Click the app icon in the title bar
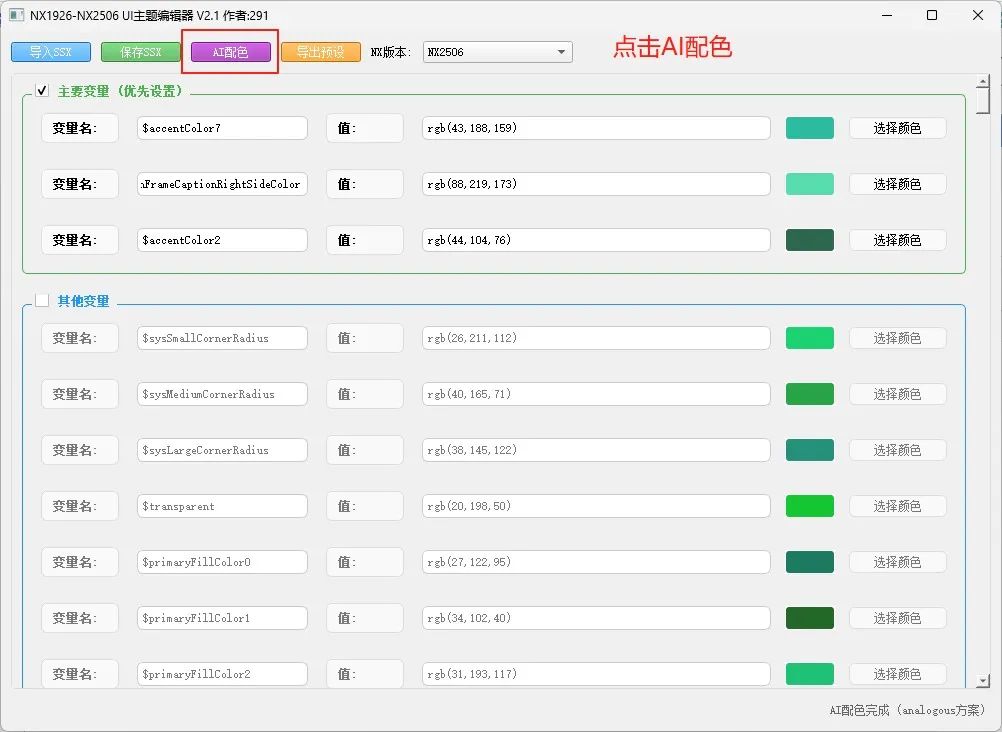The width and height of the screenshot is (1002, 732). coord(17,15)
